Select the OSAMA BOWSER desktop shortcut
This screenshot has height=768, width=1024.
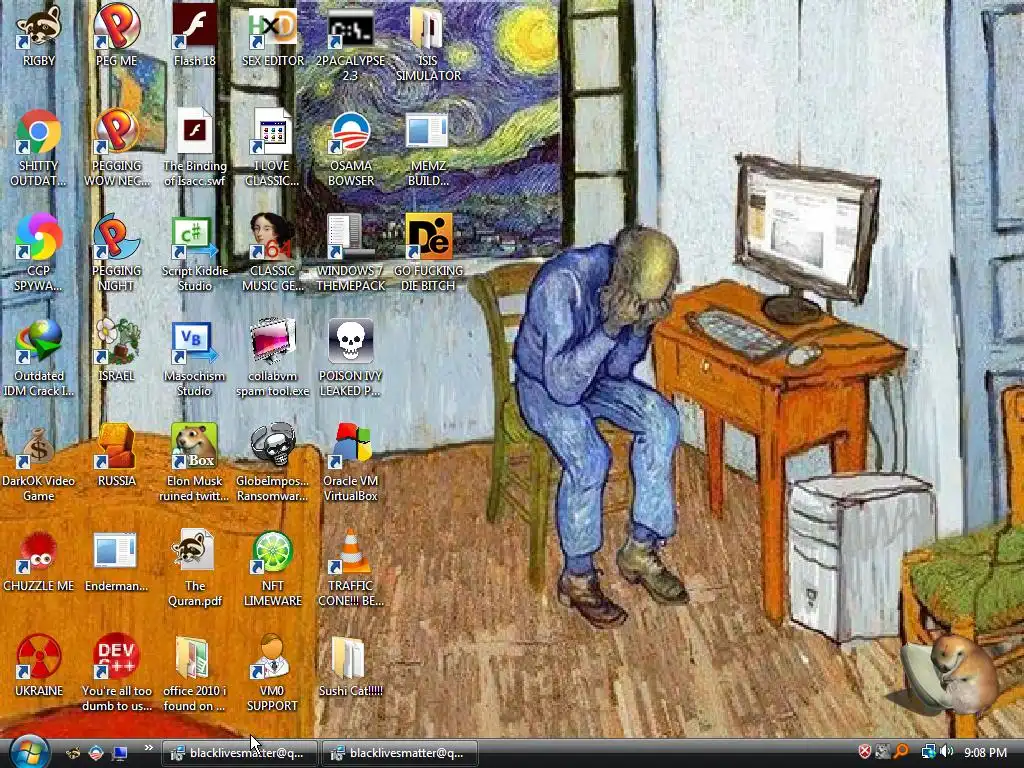coord(351,131)
